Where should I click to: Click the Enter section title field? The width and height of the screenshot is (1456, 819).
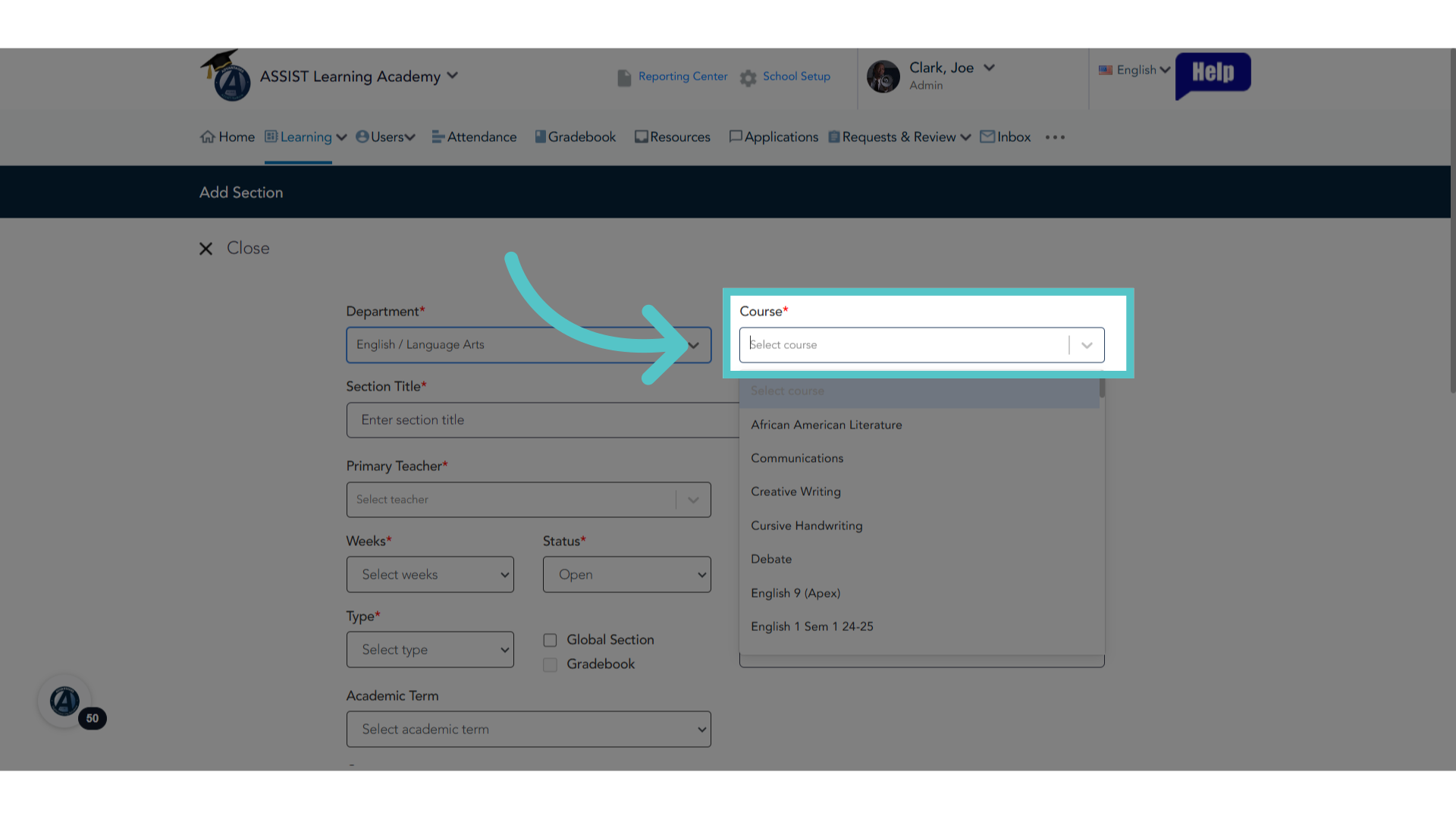point(543,420)
